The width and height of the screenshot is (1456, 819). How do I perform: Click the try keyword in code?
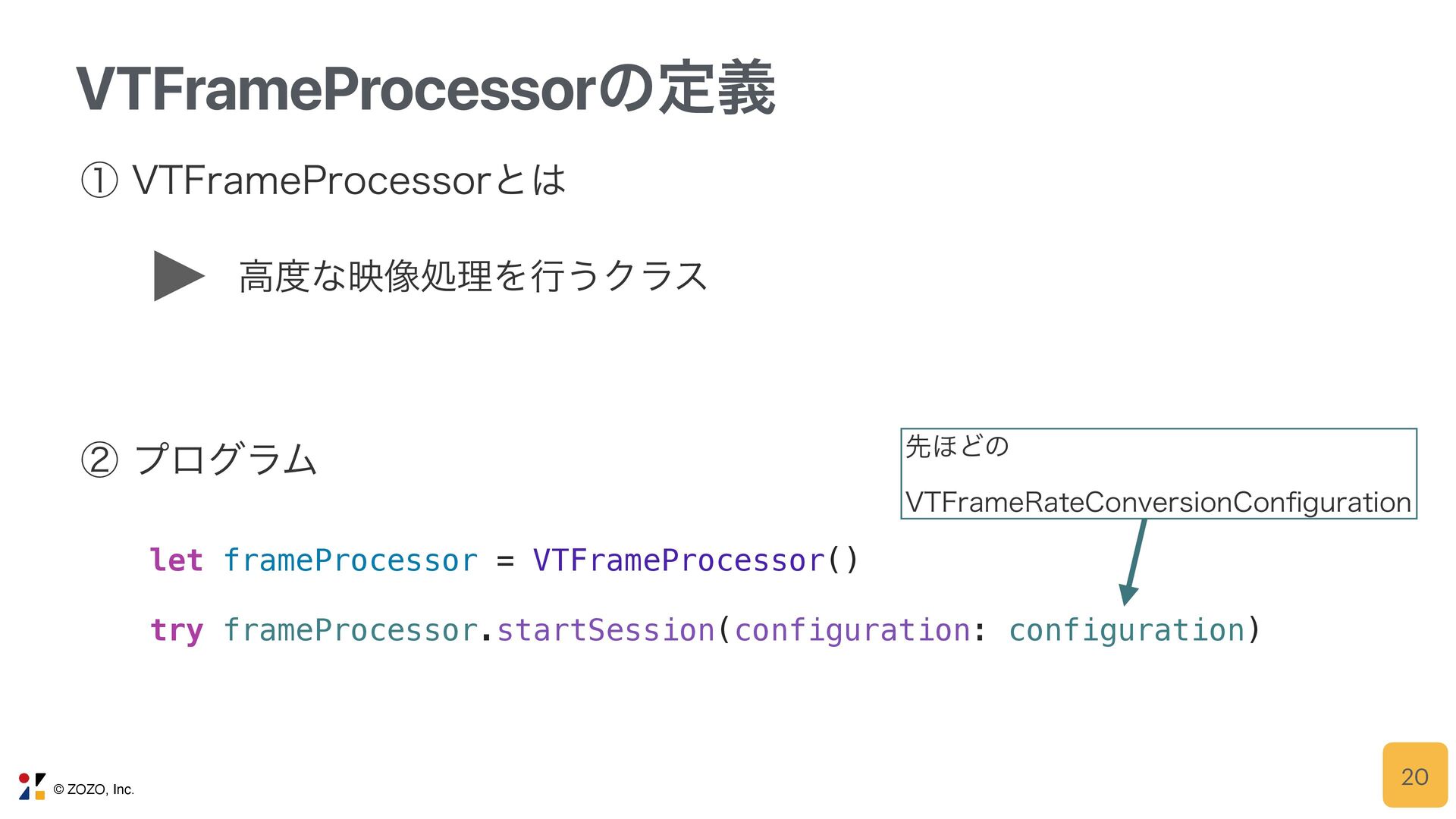coord(176,631)
